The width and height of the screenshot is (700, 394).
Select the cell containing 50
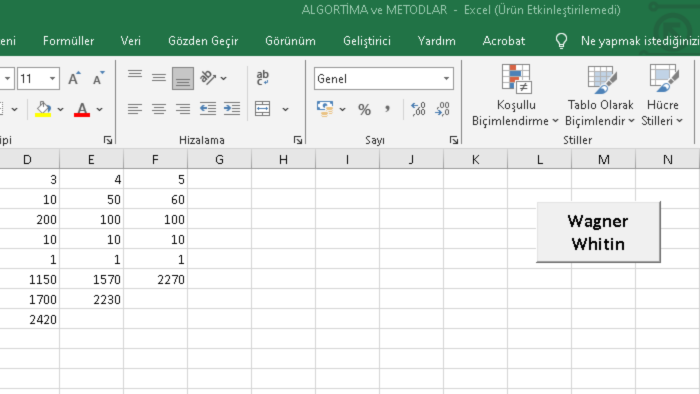(x=91, y=199)
